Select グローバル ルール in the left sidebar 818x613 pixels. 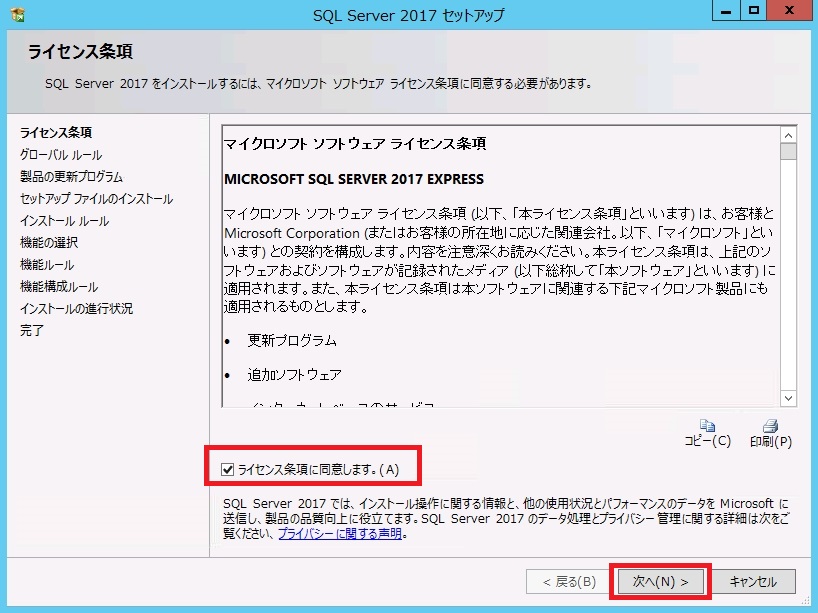[x=61, y=155]
